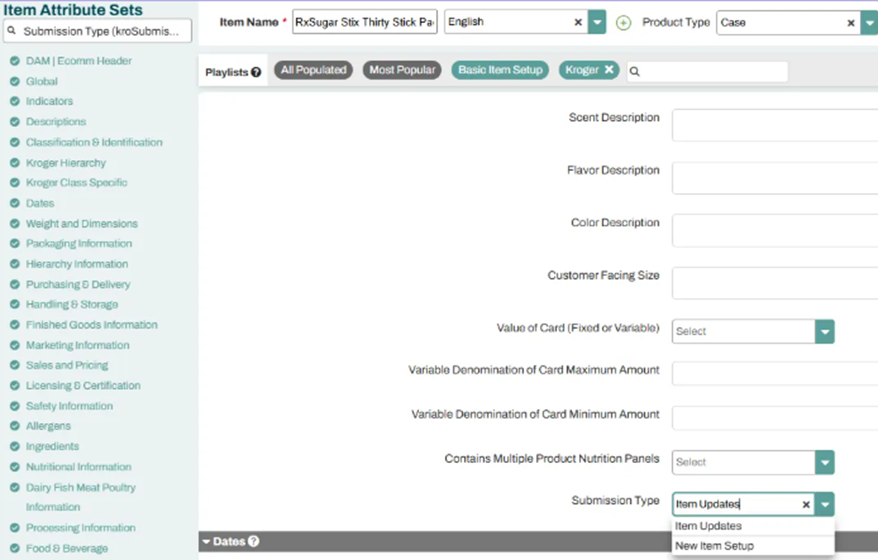Open Kroger Hierarchy attribute set

[x=66, y=163]
